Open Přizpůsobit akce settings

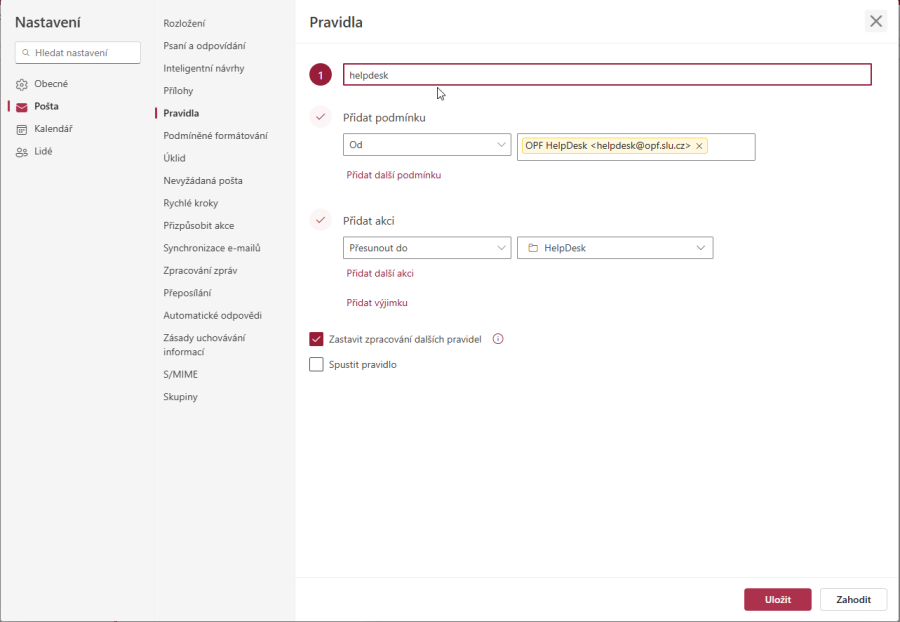coord(199,226)
